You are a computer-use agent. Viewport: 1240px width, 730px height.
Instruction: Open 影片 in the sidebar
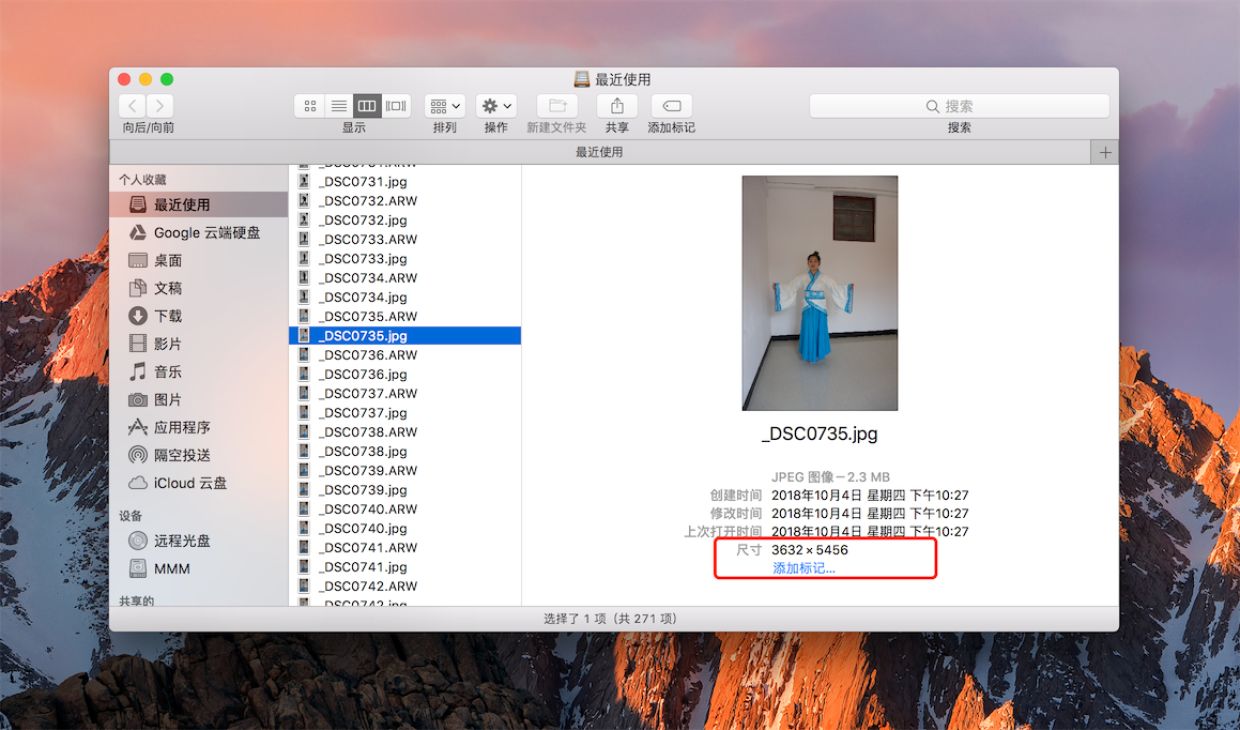coord(199,344)
